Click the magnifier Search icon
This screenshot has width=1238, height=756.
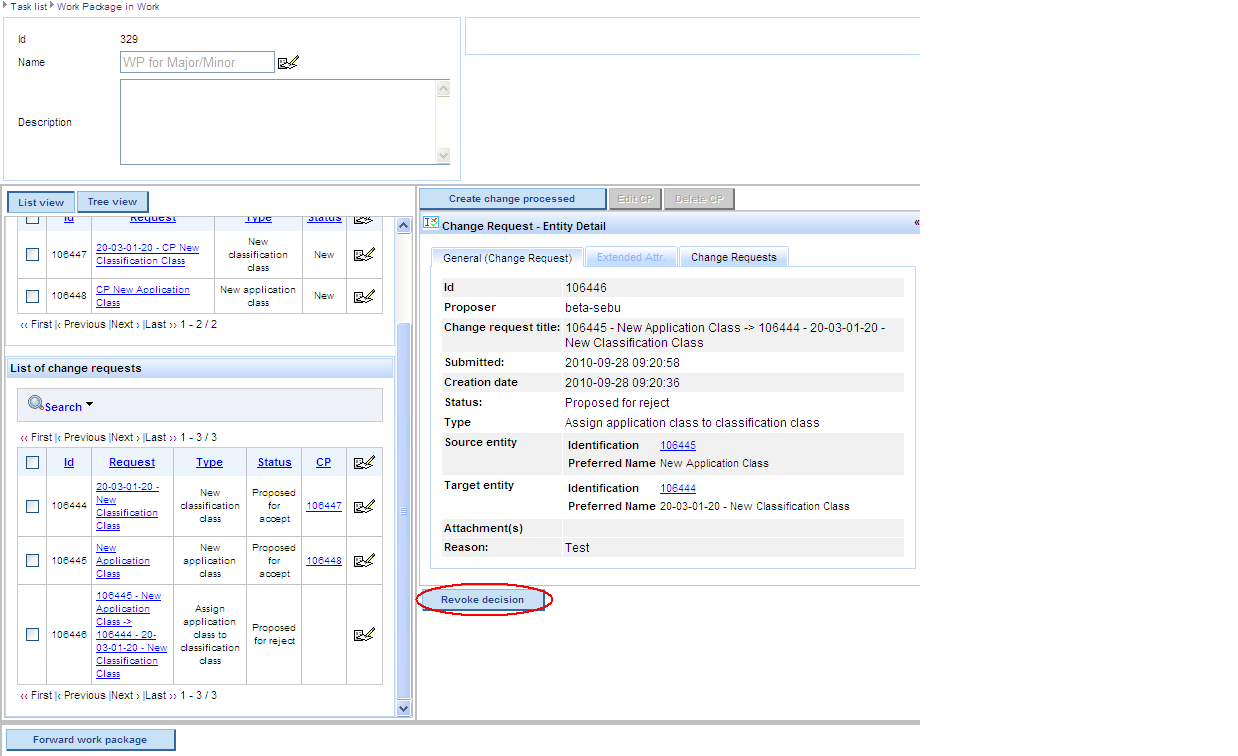point(36,404)
